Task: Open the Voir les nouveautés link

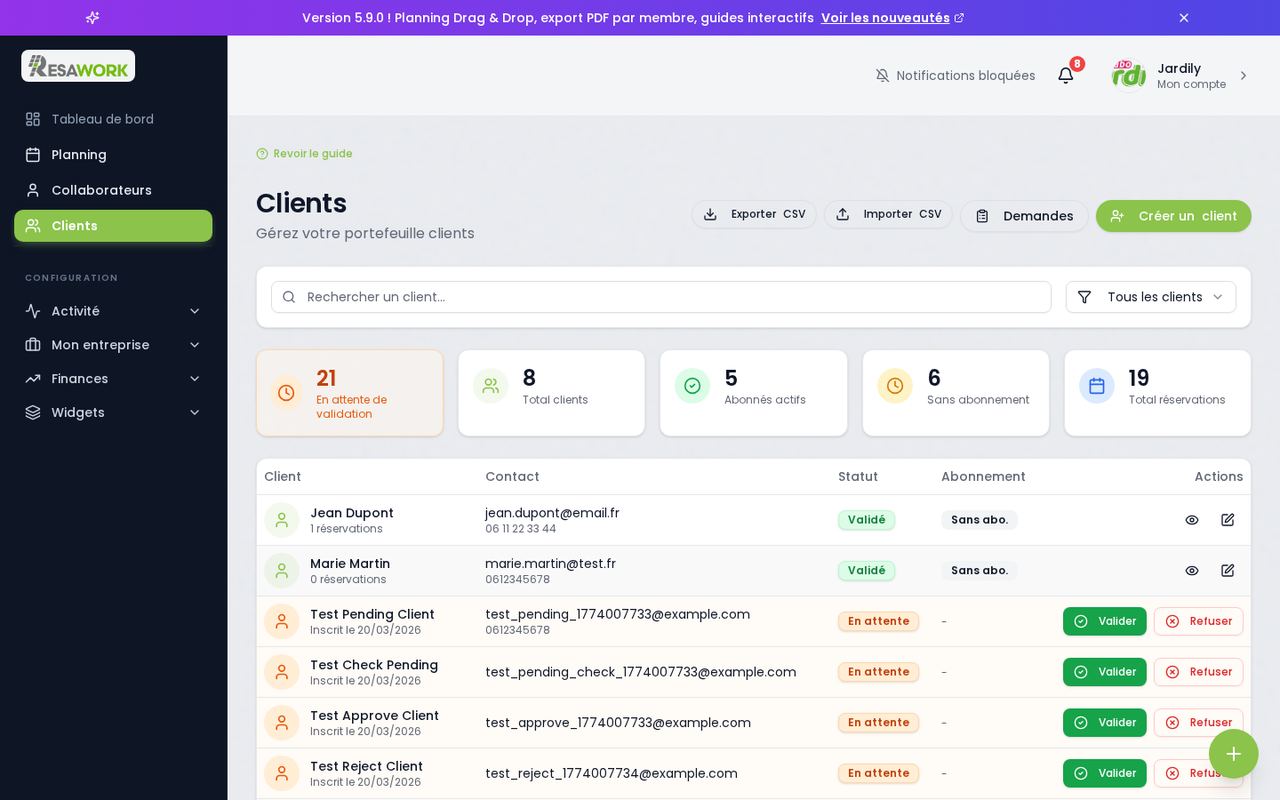Action: [x=892, y=18]
